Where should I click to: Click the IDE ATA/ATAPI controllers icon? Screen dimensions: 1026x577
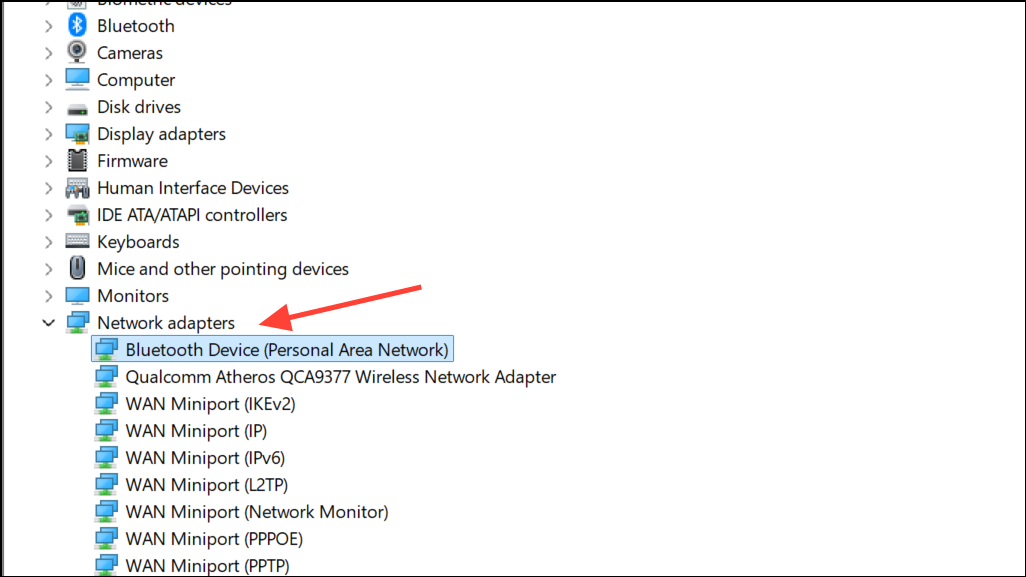tap(77, 215)
